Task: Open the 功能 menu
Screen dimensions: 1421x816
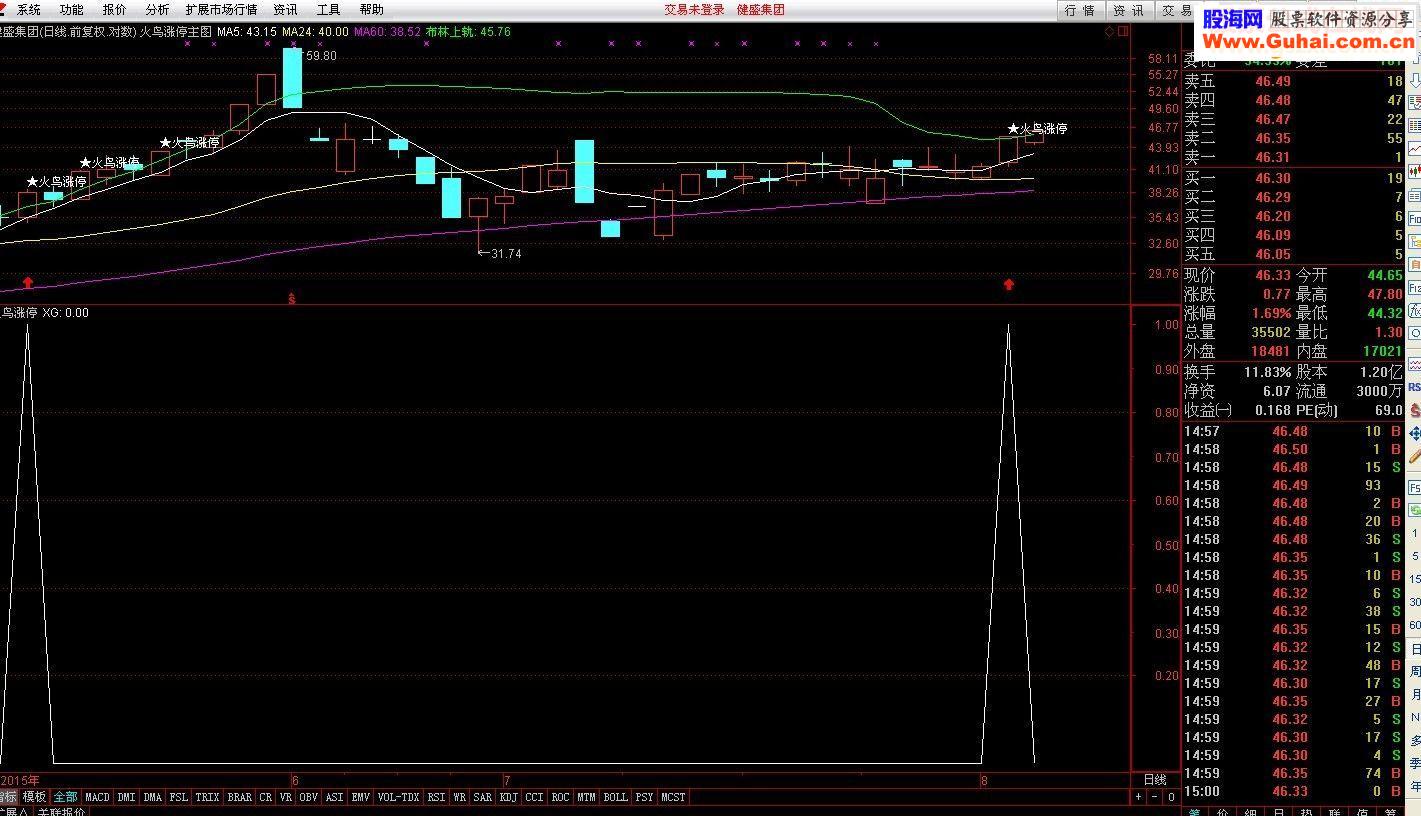Action: [71, 10]
